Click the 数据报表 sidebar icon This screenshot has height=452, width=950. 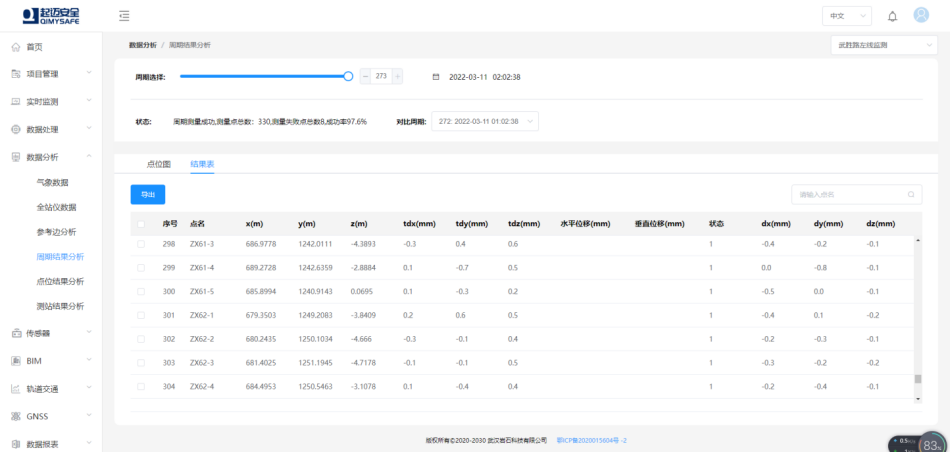[x=16, y=444]
